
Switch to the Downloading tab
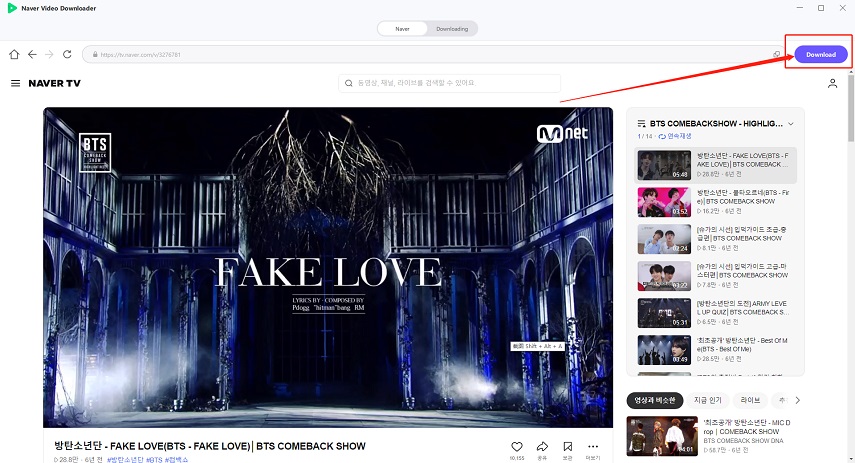pos(452,29)
